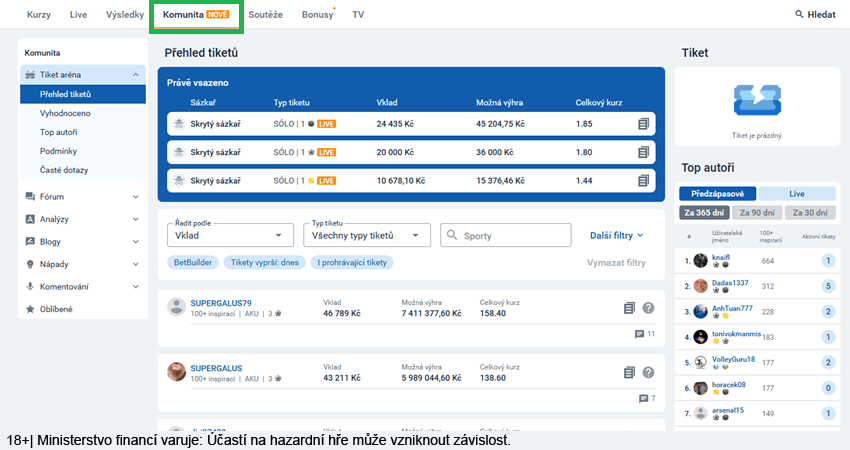Screen dimensions: 850x450
Task: Open the Komunita NOVÉ tab
Action: coord(196,15)
